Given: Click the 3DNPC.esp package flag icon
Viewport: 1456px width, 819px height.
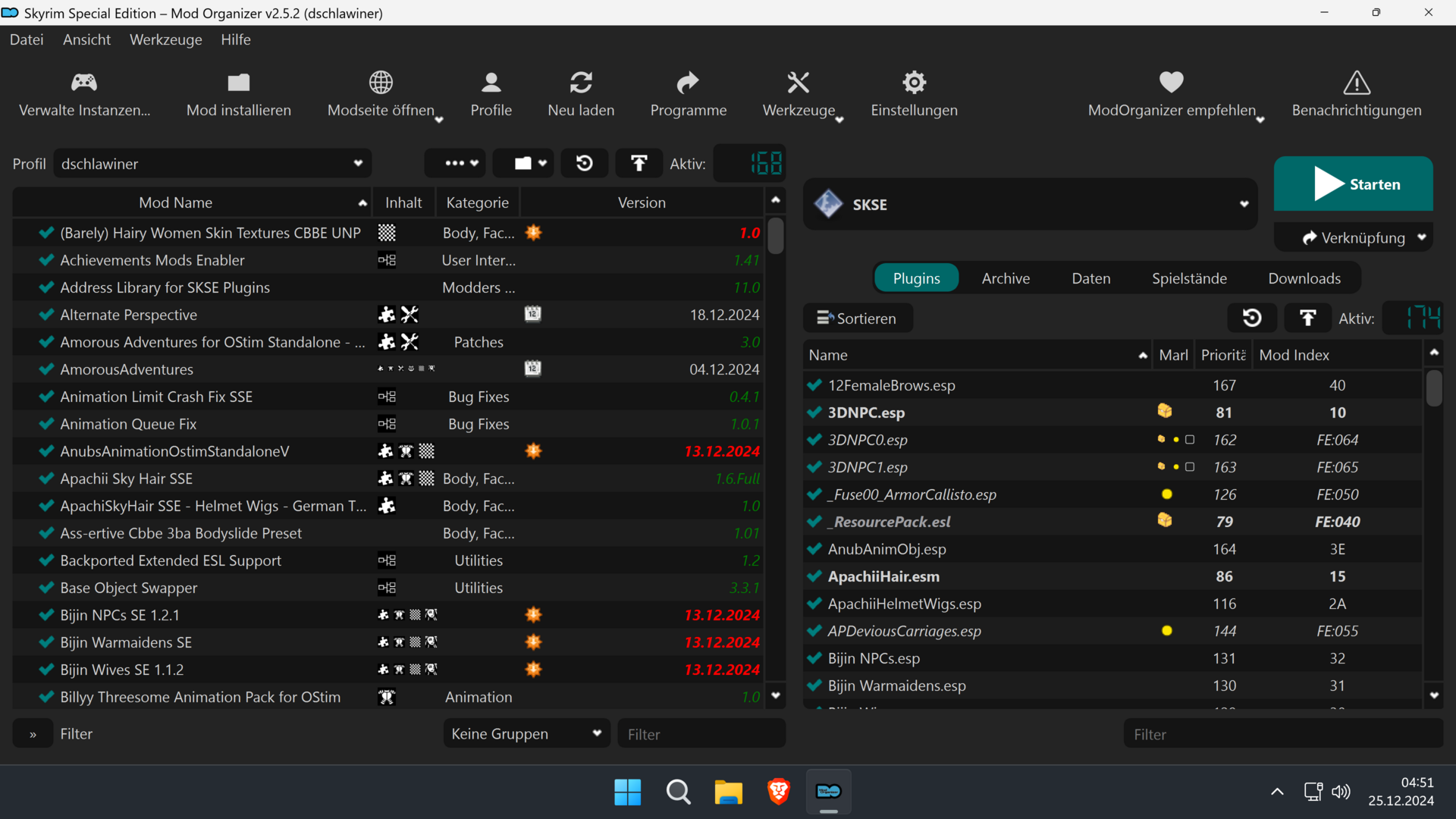Looking at the screenshot, I should 1165,412.
